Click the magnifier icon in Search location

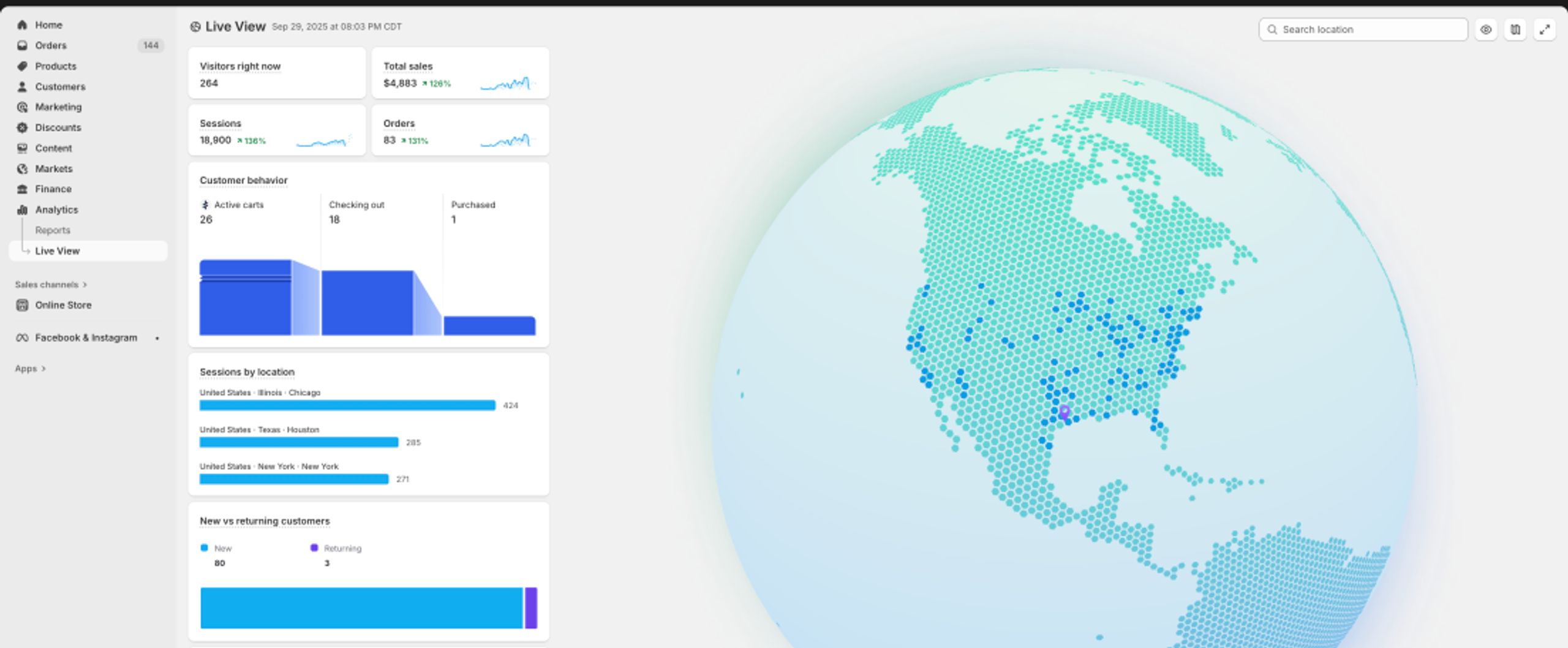(1272, 29)
